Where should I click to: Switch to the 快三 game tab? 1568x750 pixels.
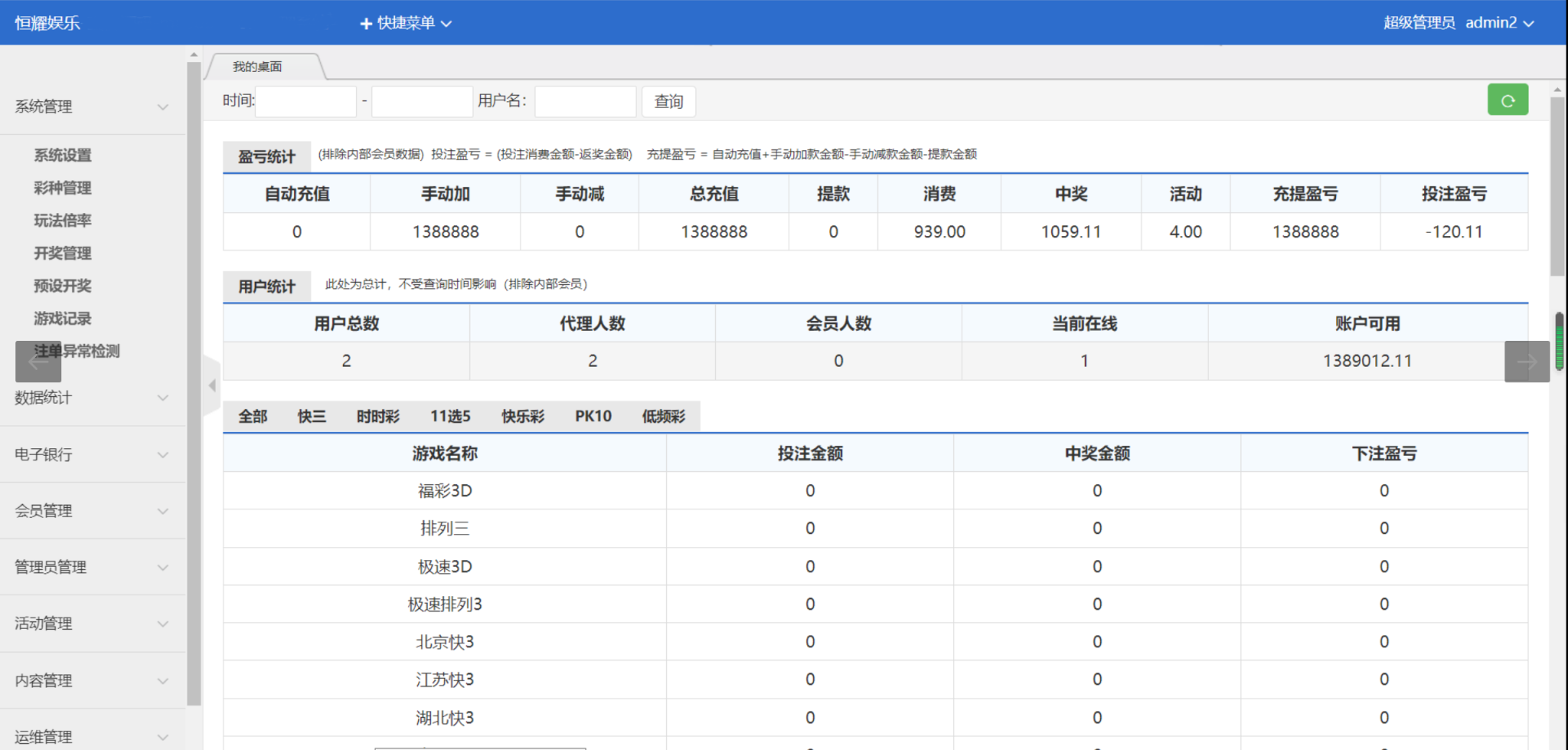click(312, 416)
